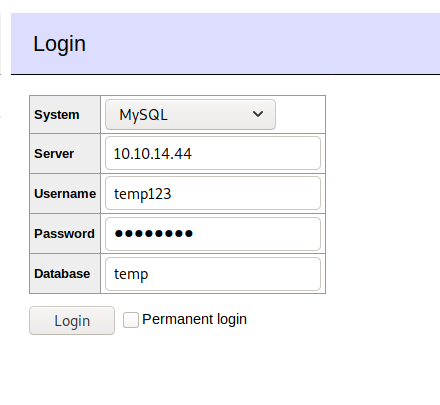The width and height of the screenshot is (440, 405).
Task: Click the password dots in the Password box
Action: pyautogui.click(x=154, y=233)
